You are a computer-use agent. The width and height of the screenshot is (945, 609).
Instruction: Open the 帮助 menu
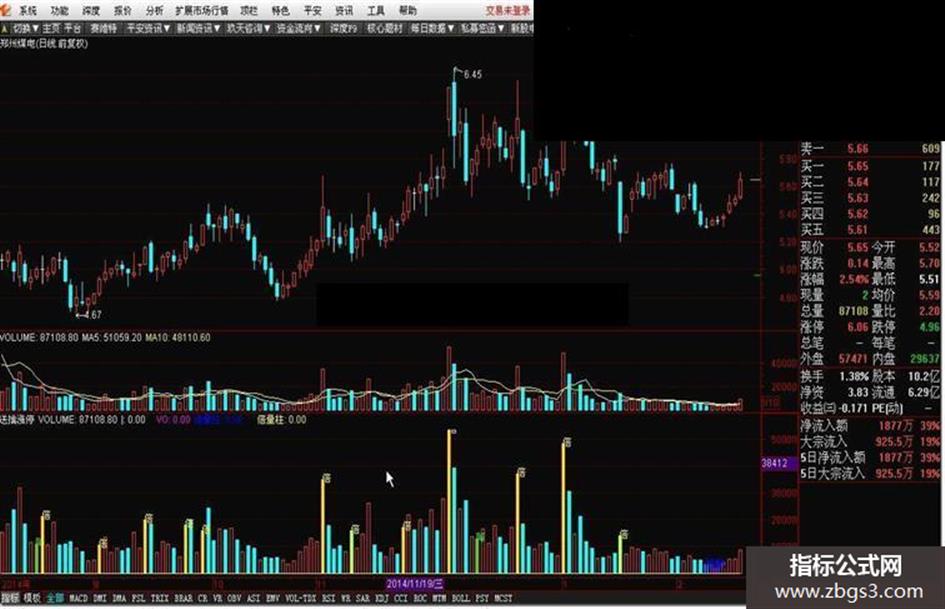point(407,11)
